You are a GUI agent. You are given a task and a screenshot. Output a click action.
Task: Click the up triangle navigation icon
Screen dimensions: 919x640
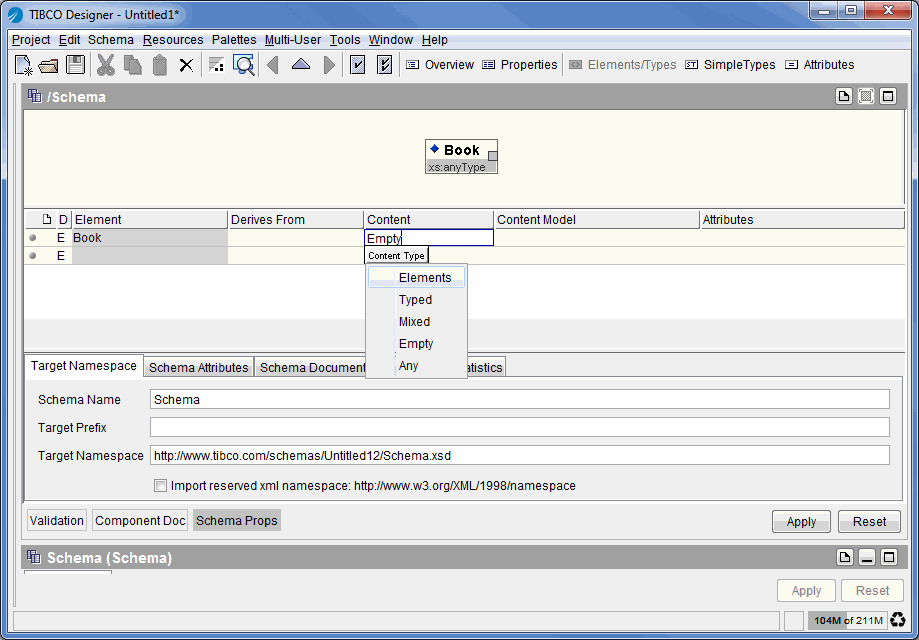[301, 65]
